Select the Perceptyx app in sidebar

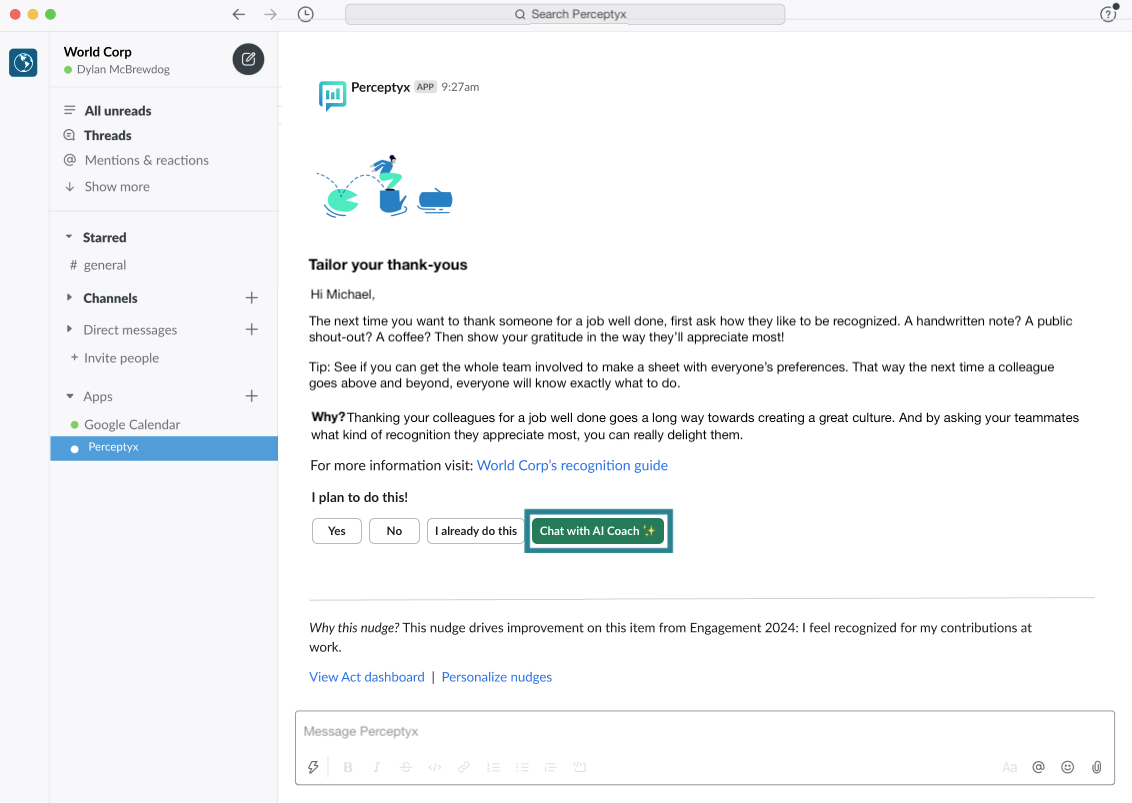pyautogui.click(x=165, y=448)
